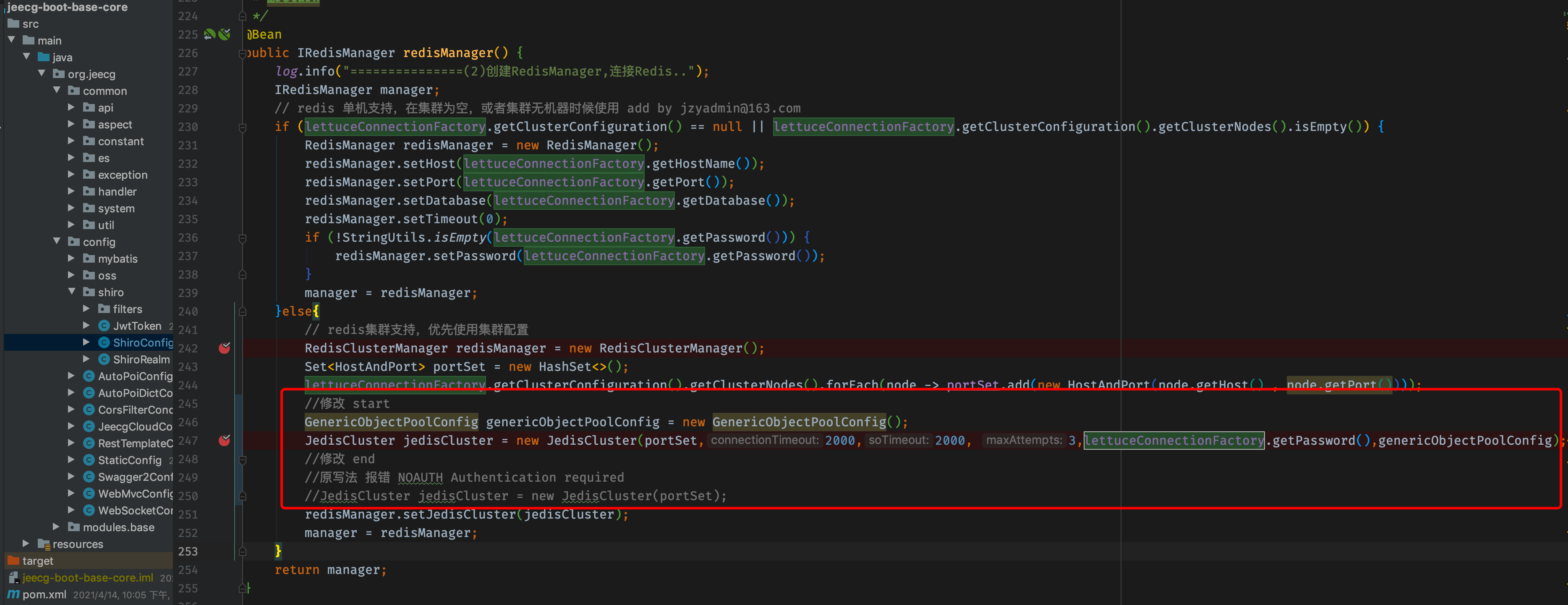Click the mybatis folder icon

click(x=89, y=258)
